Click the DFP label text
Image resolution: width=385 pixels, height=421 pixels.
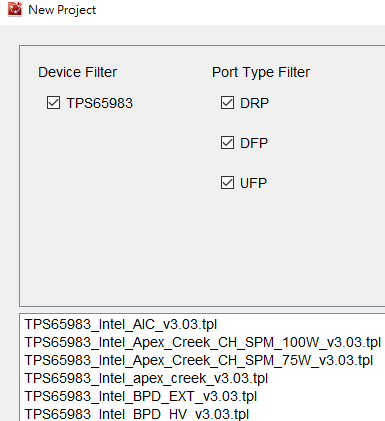[254, 143]
